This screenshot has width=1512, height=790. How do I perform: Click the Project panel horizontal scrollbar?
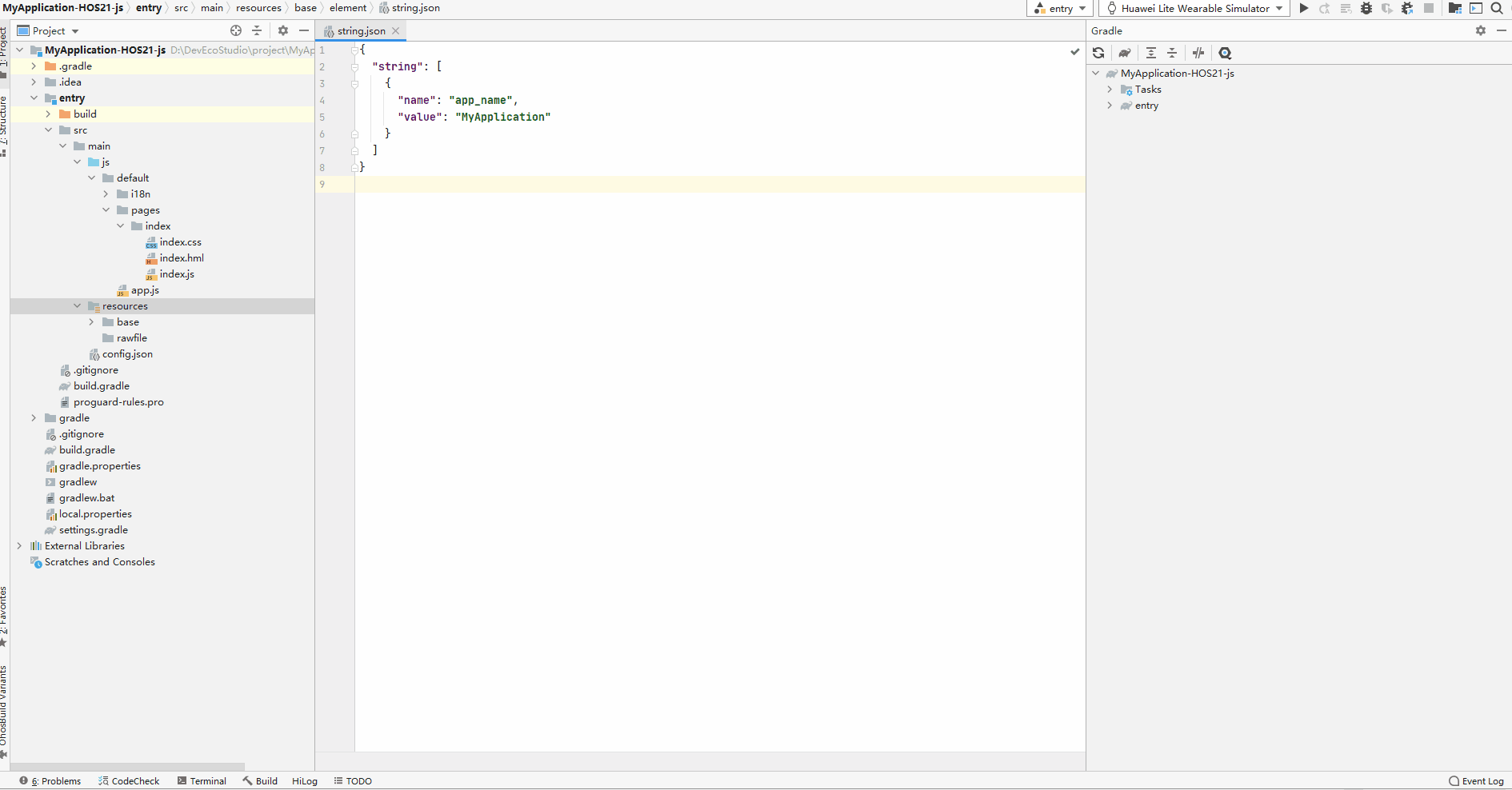[127, 766]
